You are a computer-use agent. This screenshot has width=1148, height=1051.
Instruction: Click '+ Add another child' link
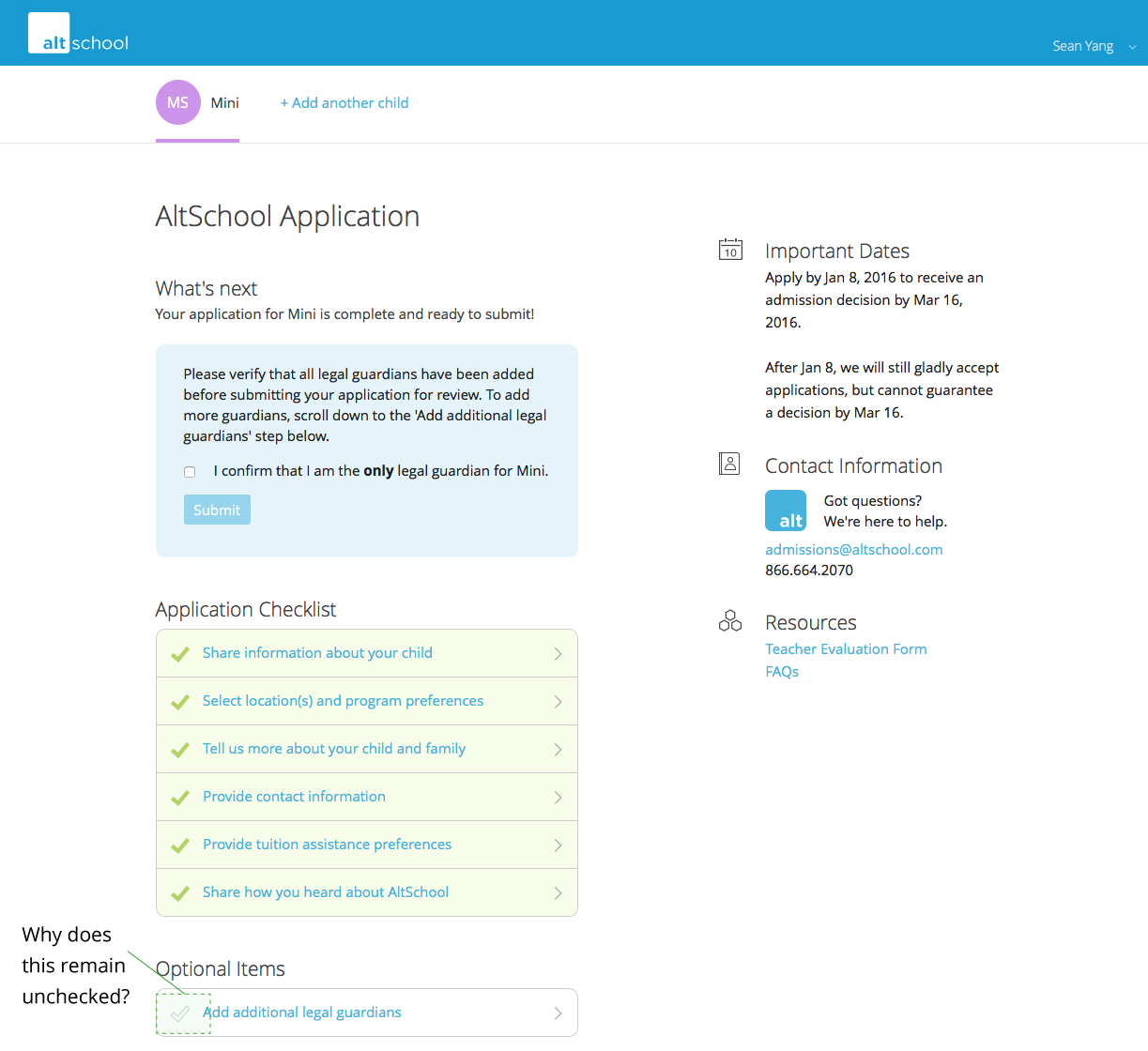pyautogui.click(x=344, y=103)
